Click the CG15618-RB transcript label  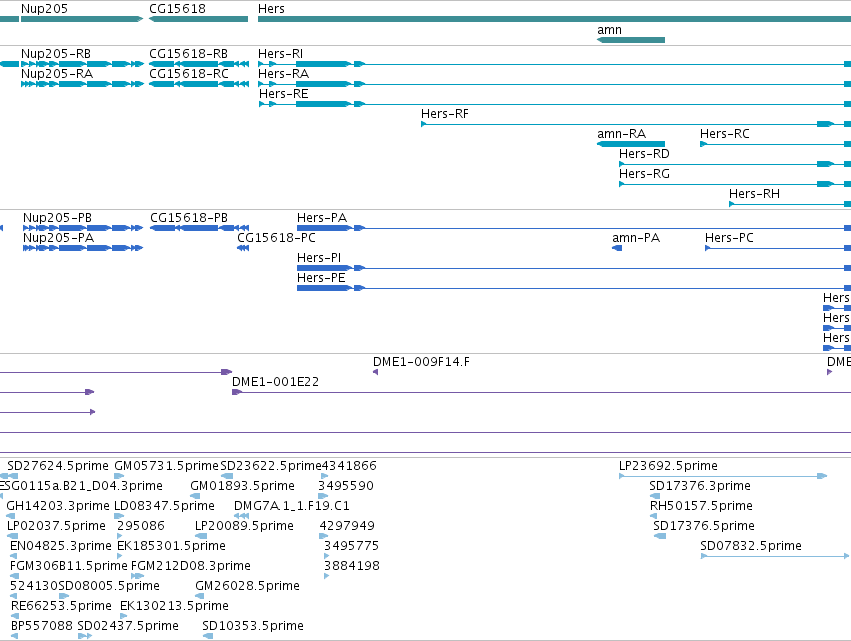[x=188, y=54]
